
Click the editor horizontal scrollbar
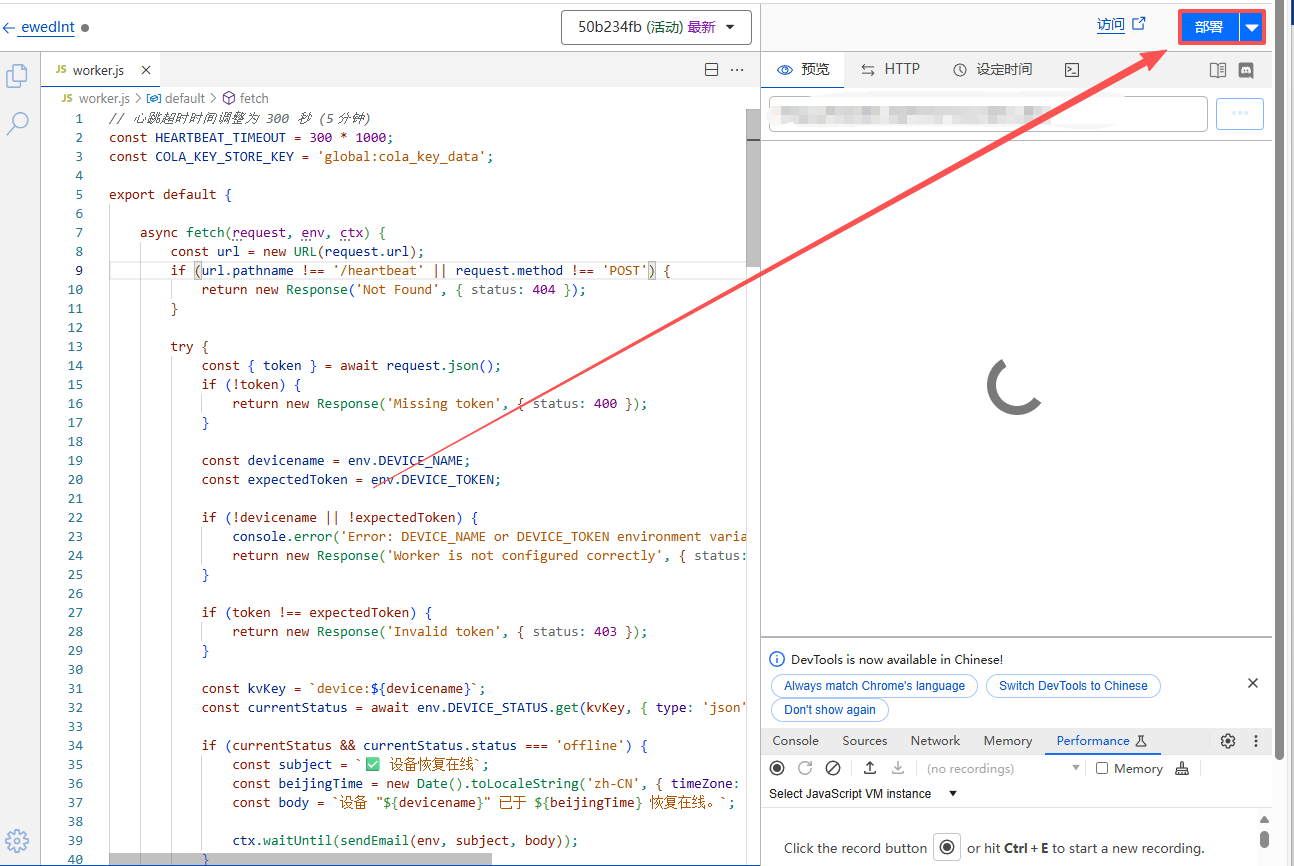click(300, 859)
